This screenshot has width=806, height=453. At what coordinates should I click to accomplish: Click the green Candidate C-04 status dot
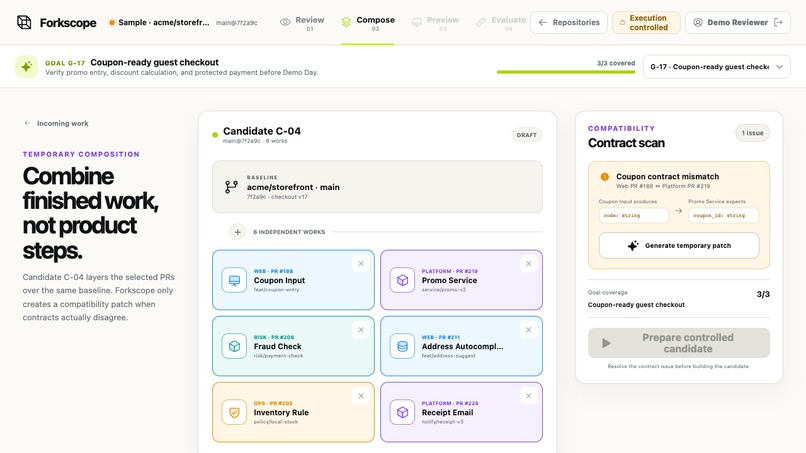(215, 135)
